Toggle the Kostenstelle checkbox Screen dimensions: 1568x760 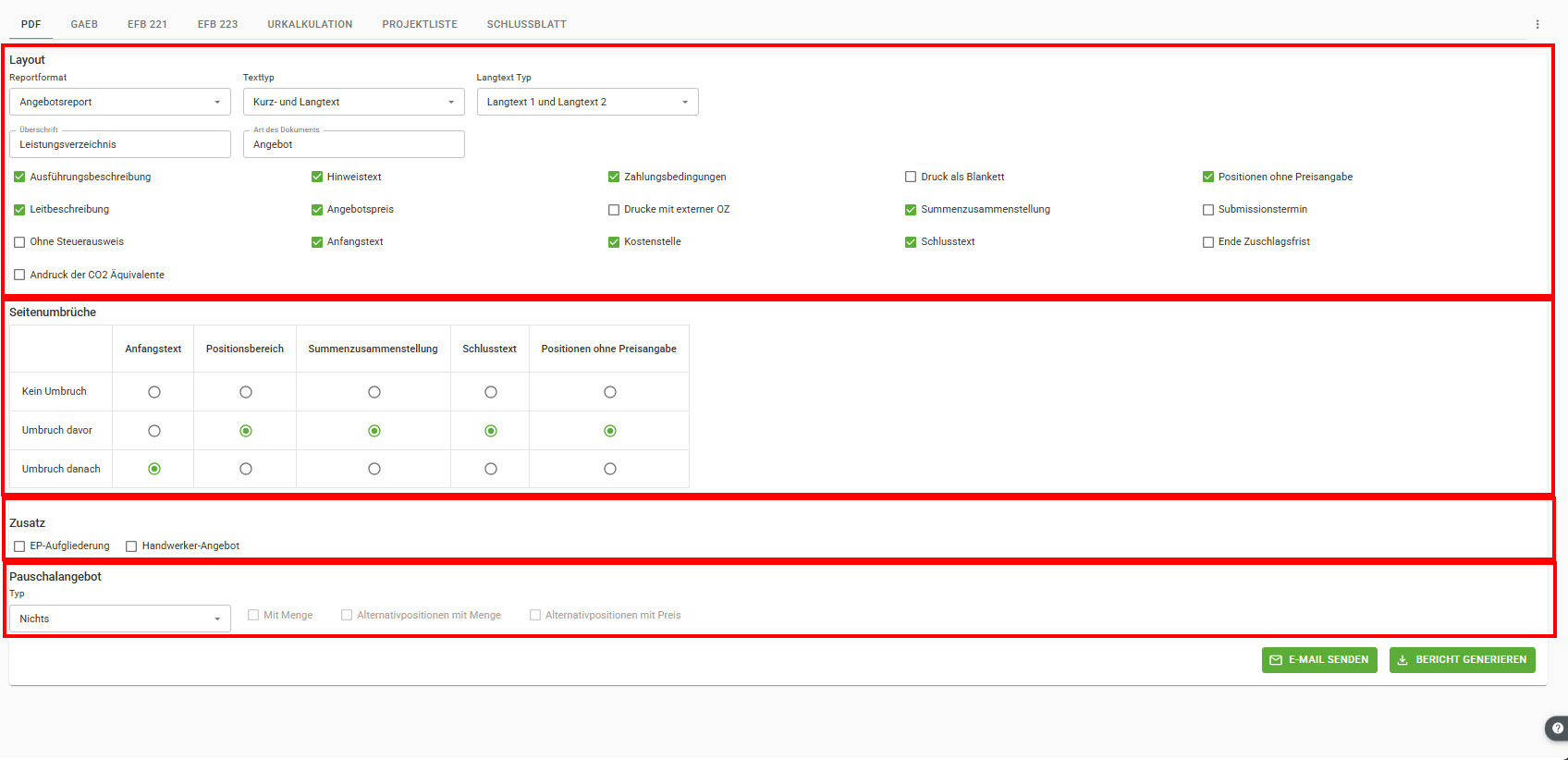[614, 242]
